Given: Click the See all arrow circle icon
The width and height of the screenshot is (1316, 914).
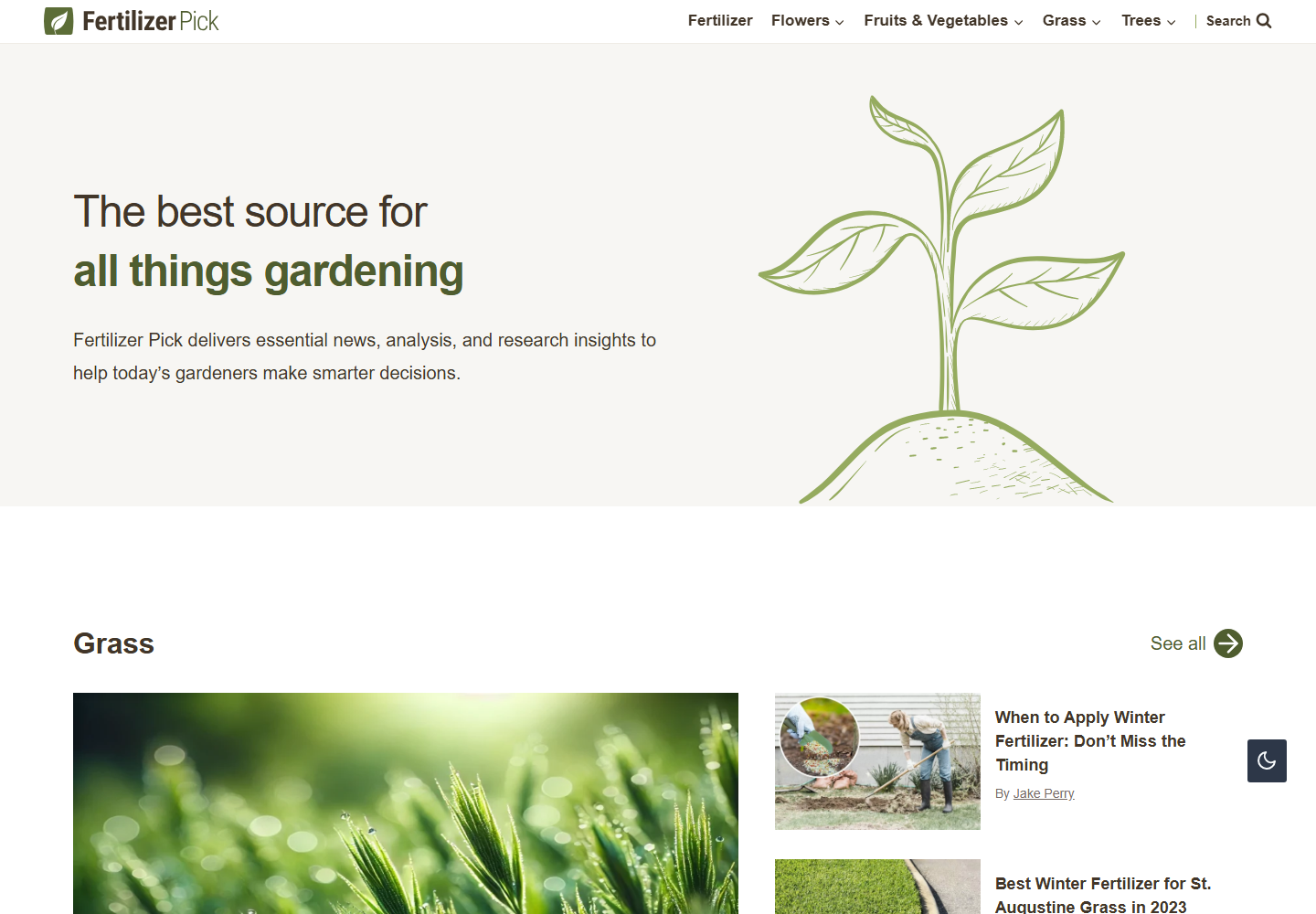Looking at the screenshot, I should click(1228, 643).
